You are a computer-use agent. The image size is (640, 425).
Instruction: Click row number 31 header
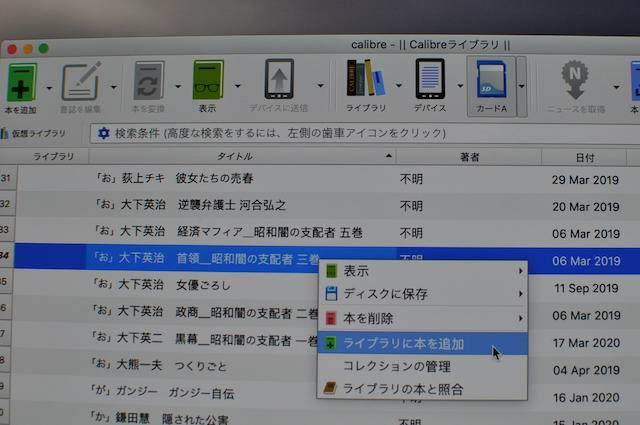(6, 178)
